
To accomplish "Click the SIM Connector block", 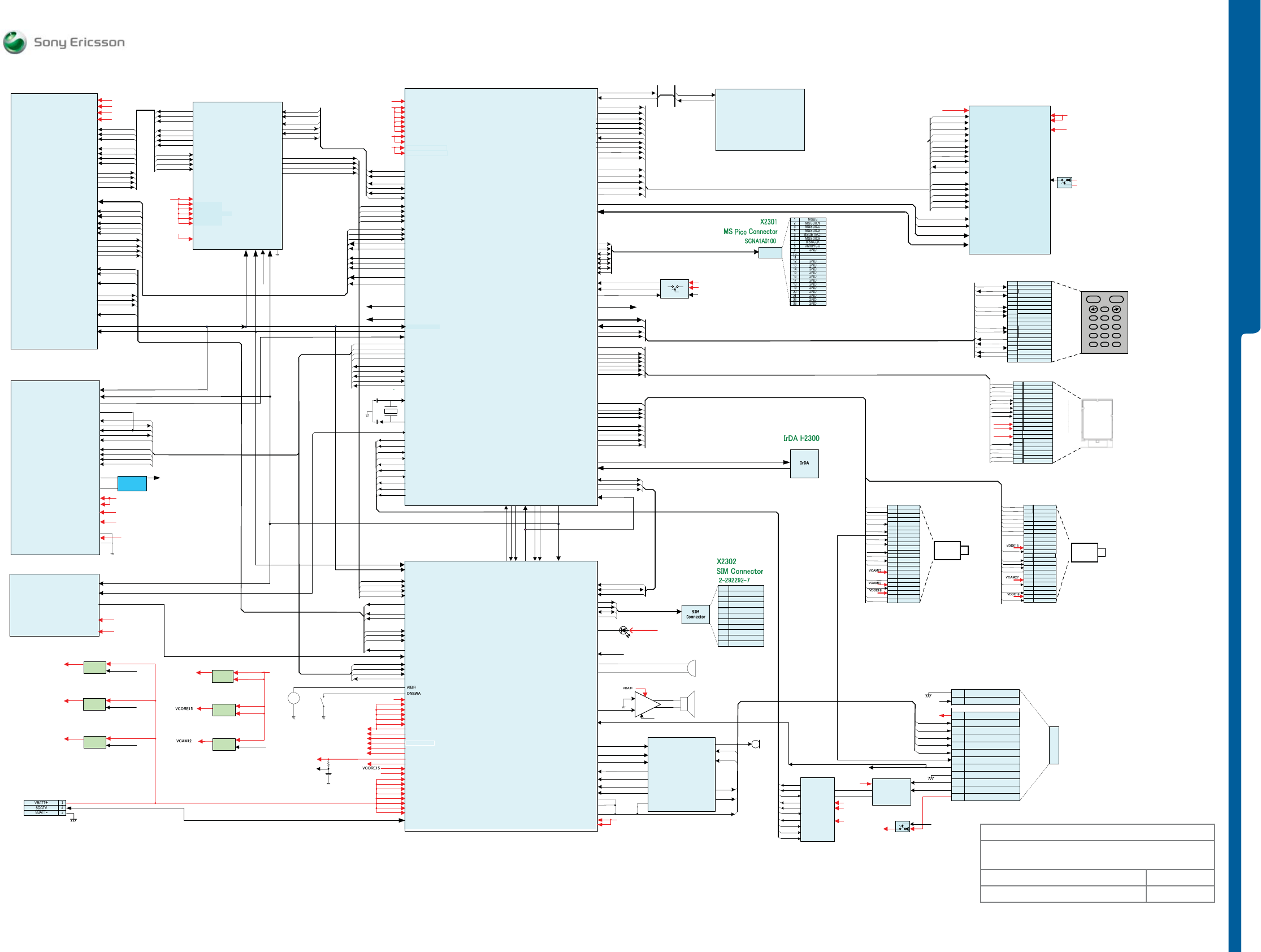I will (695, 615).
